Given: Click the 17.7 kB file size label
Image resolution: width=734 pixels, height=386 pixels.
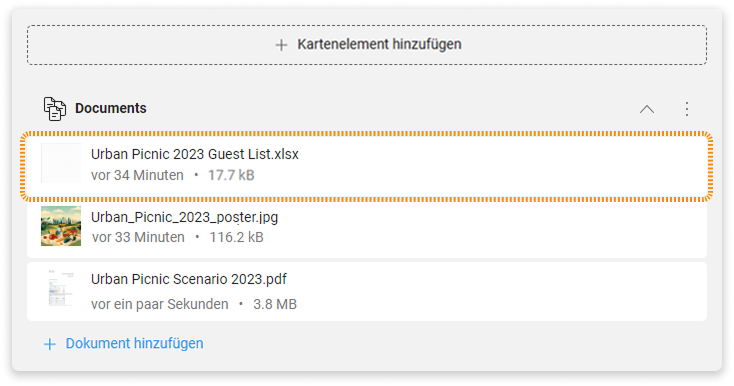Looking at the screenshot, I should 231,175.
